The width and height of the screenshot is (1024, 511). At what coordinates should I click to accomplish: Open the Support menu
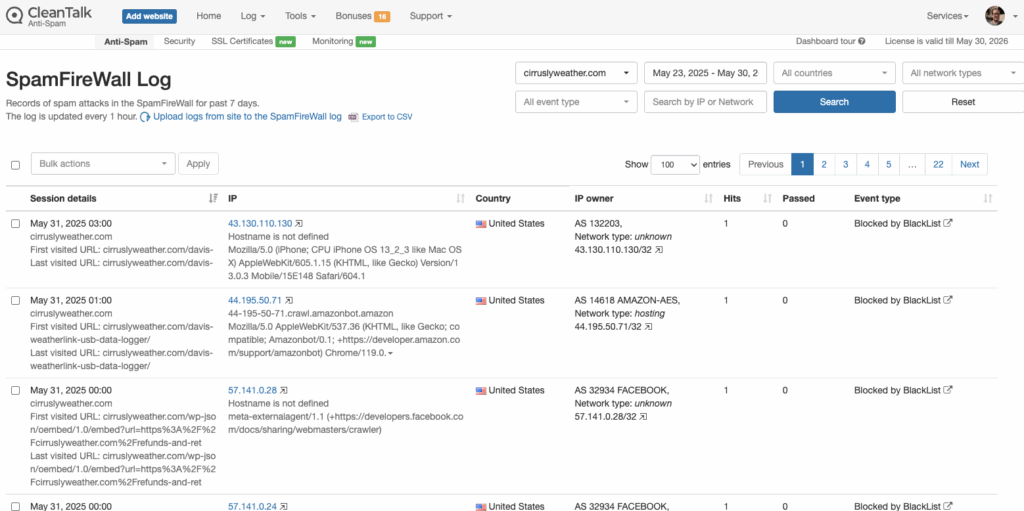coord(430,16)
